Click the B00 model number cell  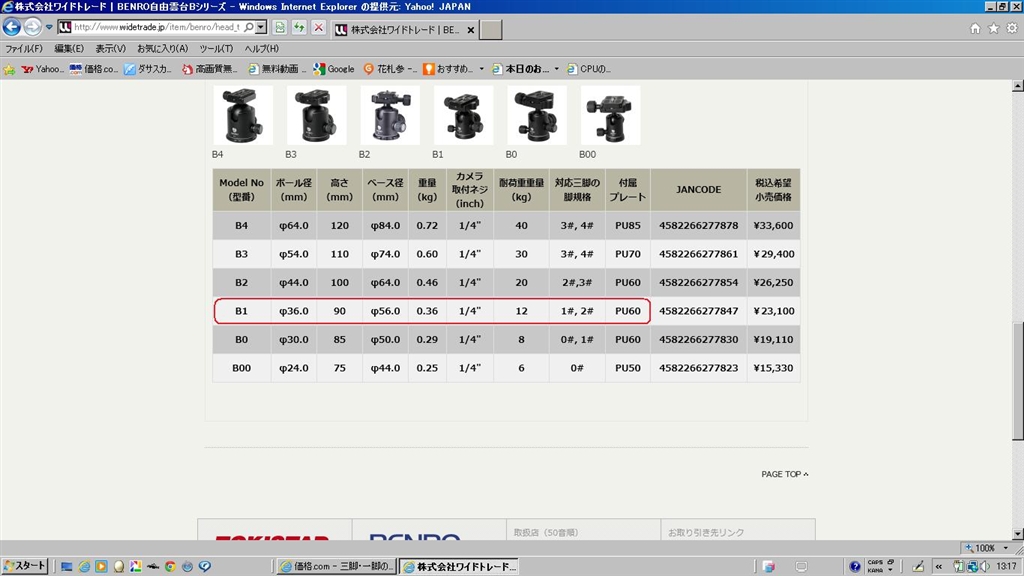[x=242, y=368]
